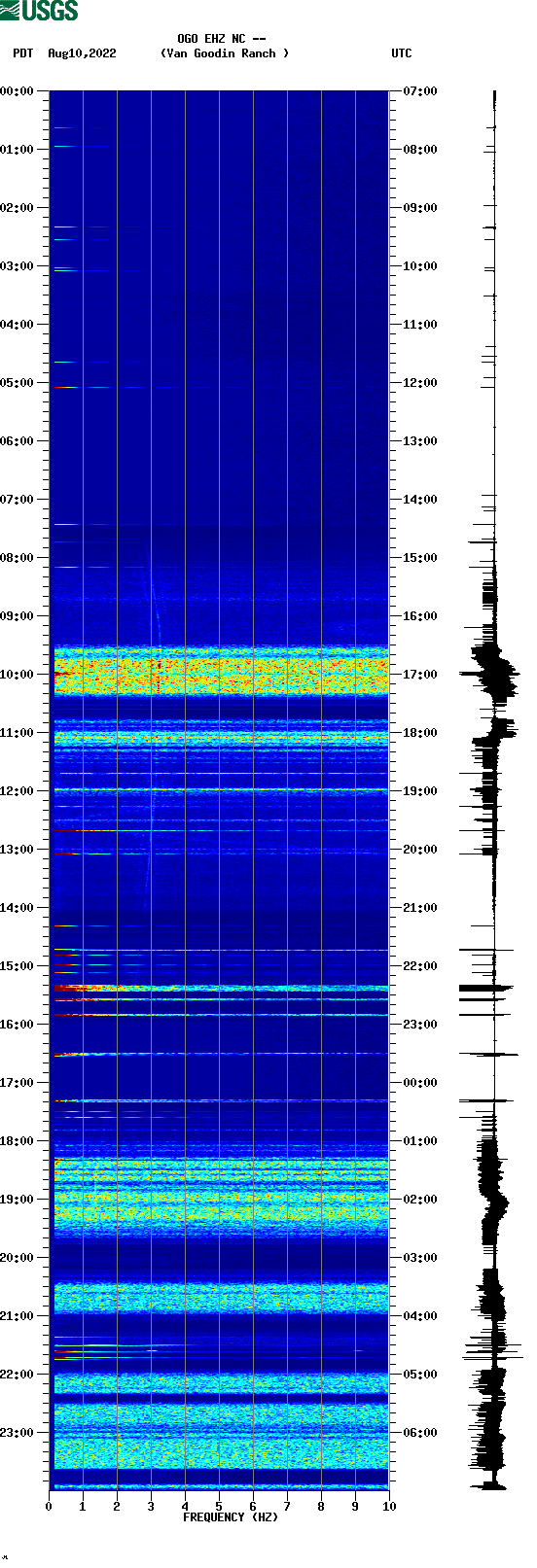This screenshot has width=537, height=1568.
Task: Select the 18:00 label on the PDT axis
Action: (x=18, y=1141)
